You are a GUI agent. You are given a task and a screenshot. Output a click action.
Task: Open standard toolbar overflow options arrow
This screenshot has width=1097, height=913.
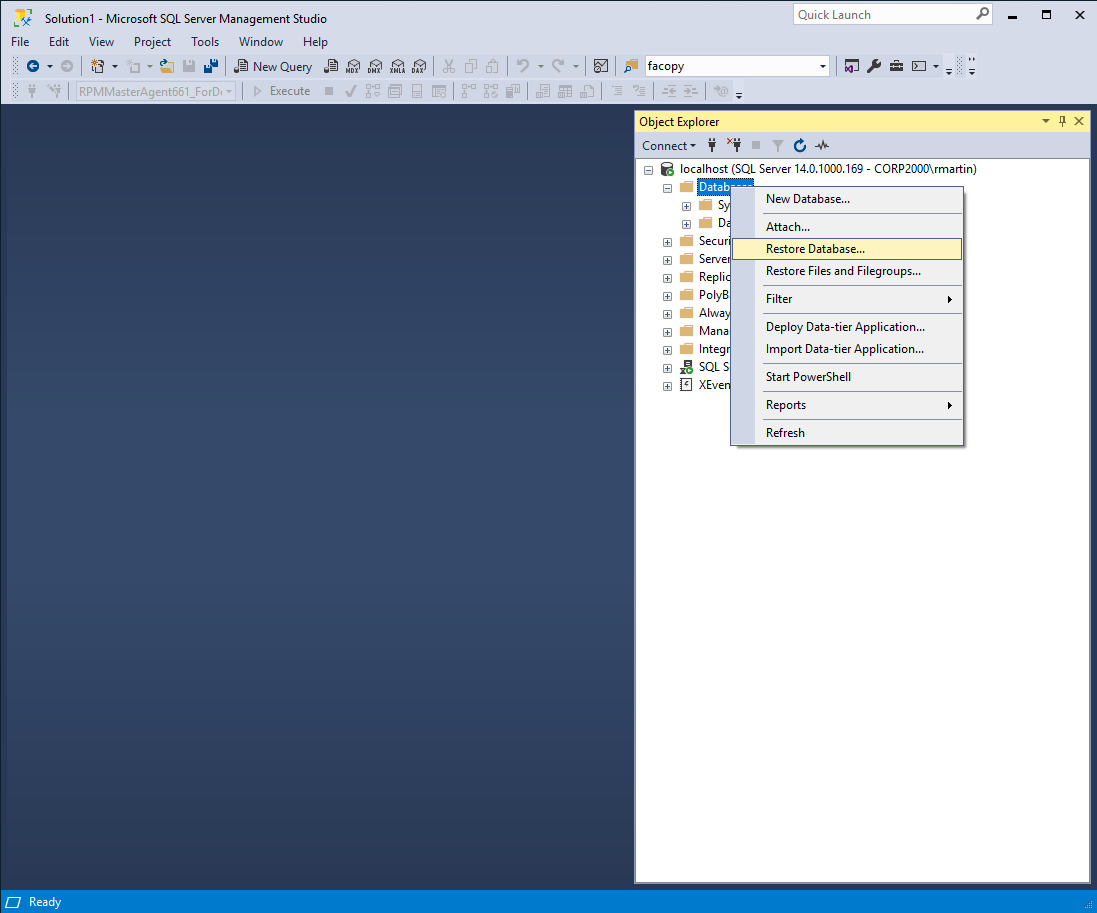(949, 70)
